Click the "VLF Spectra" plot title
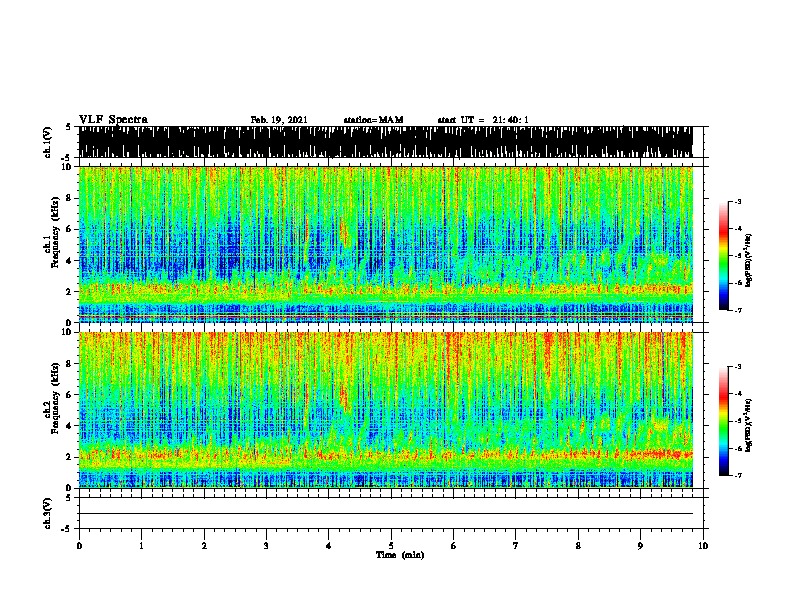792x612 pixels. pyautogui.click(x=113, y=119)
